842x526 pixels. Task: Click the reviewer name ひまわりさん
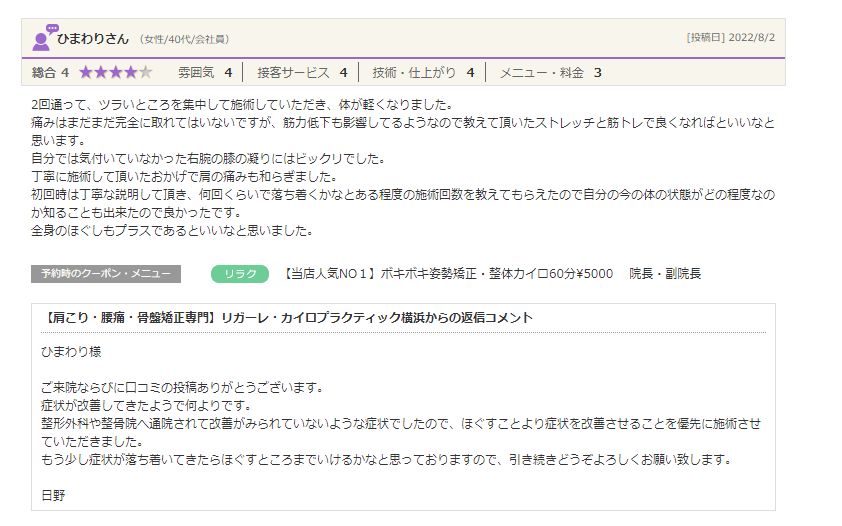point(93,39)
